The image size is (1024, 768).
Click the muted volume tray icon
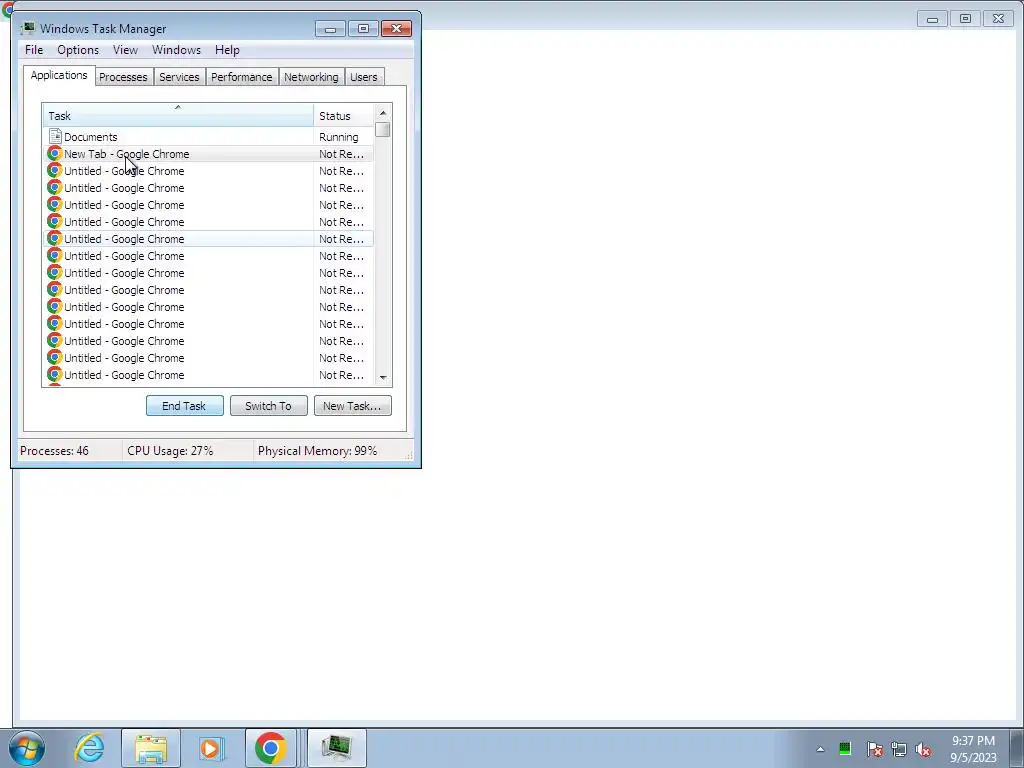pyautogui.click(x=923, y=749)
